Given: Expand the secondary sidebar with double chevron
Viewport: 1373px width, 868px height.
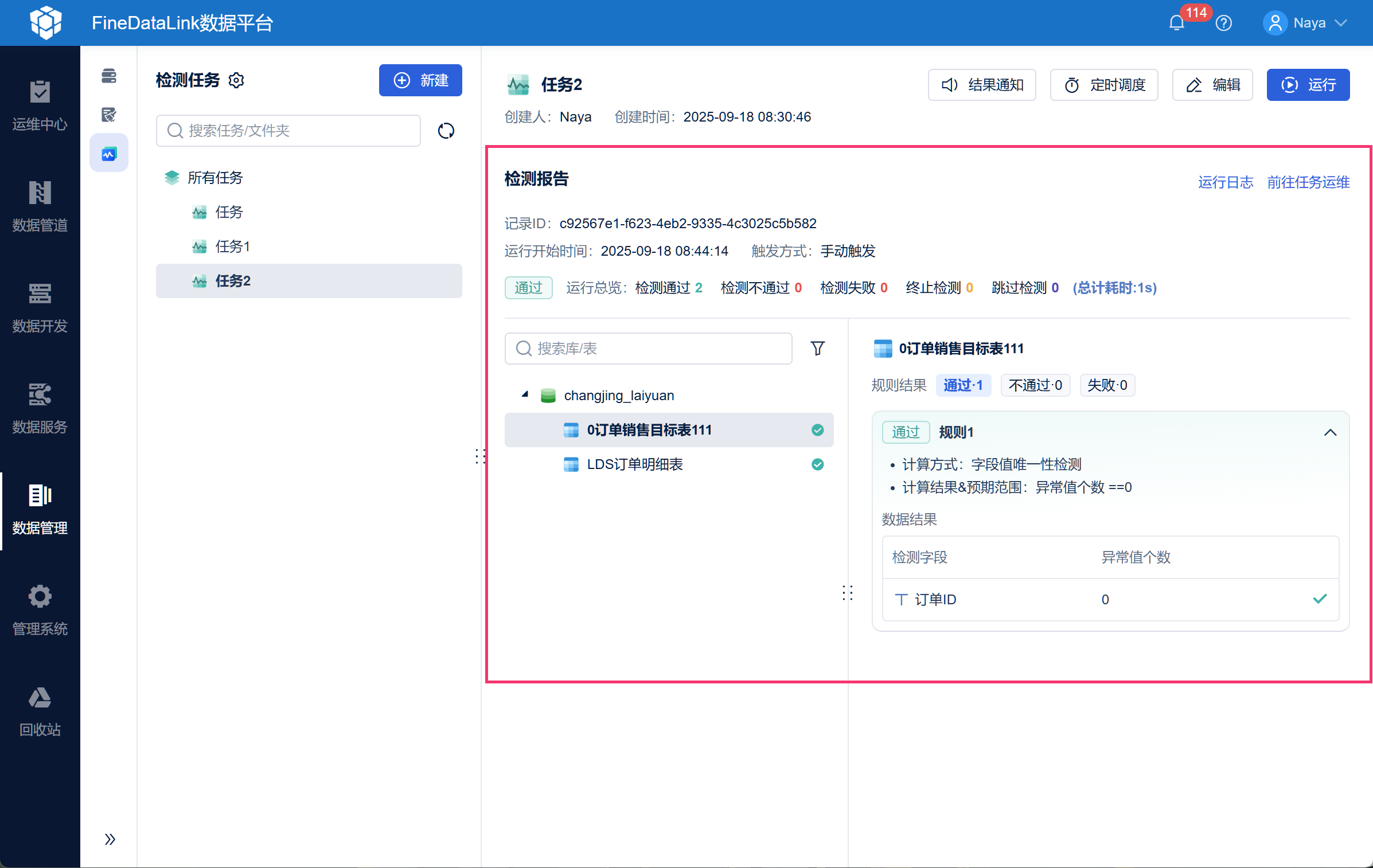Looking at the screenshot, I should point(110,839).
